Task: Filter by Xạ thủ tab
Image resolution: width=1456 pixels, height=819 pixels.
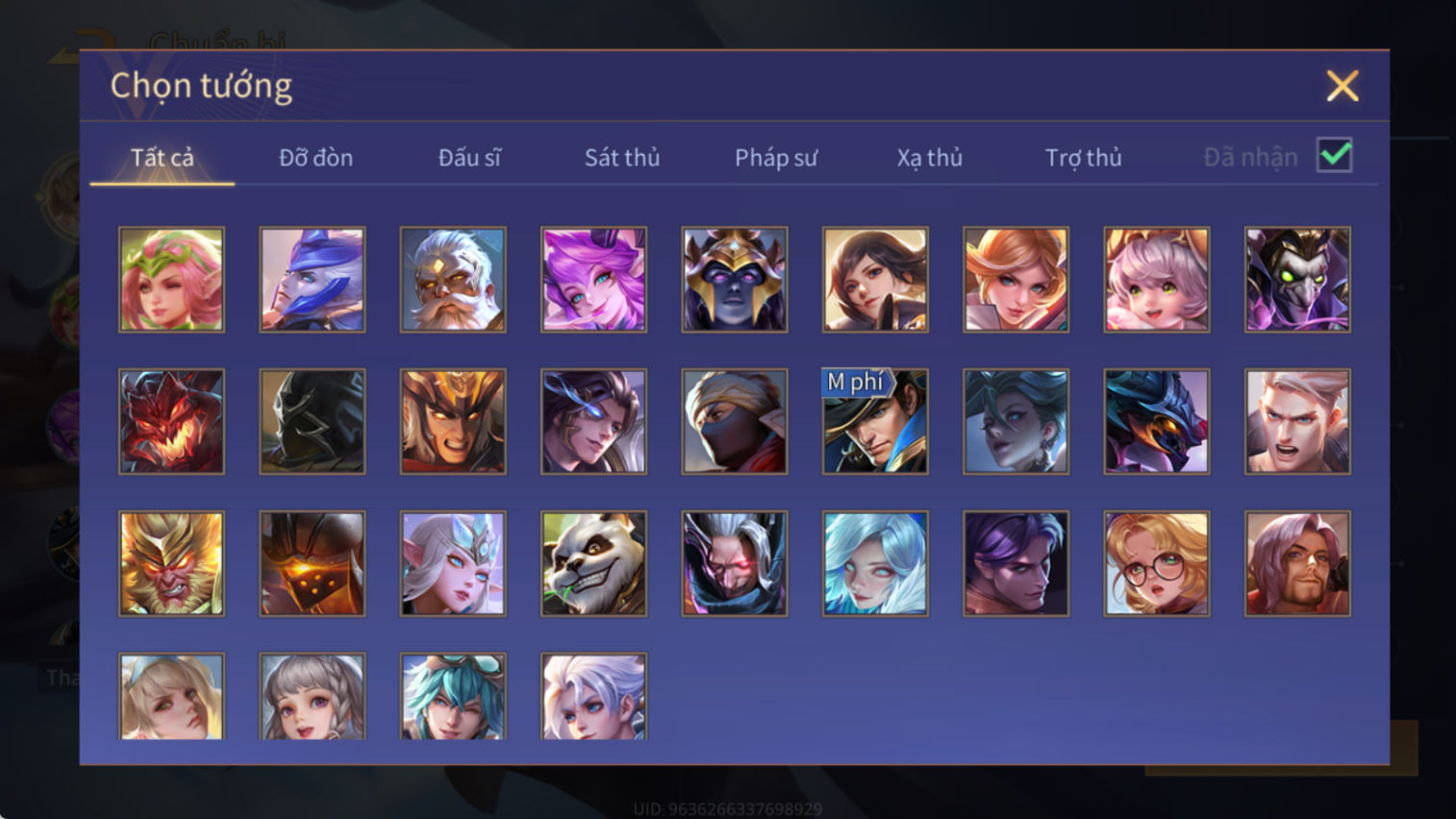Action: pos(929,158)
